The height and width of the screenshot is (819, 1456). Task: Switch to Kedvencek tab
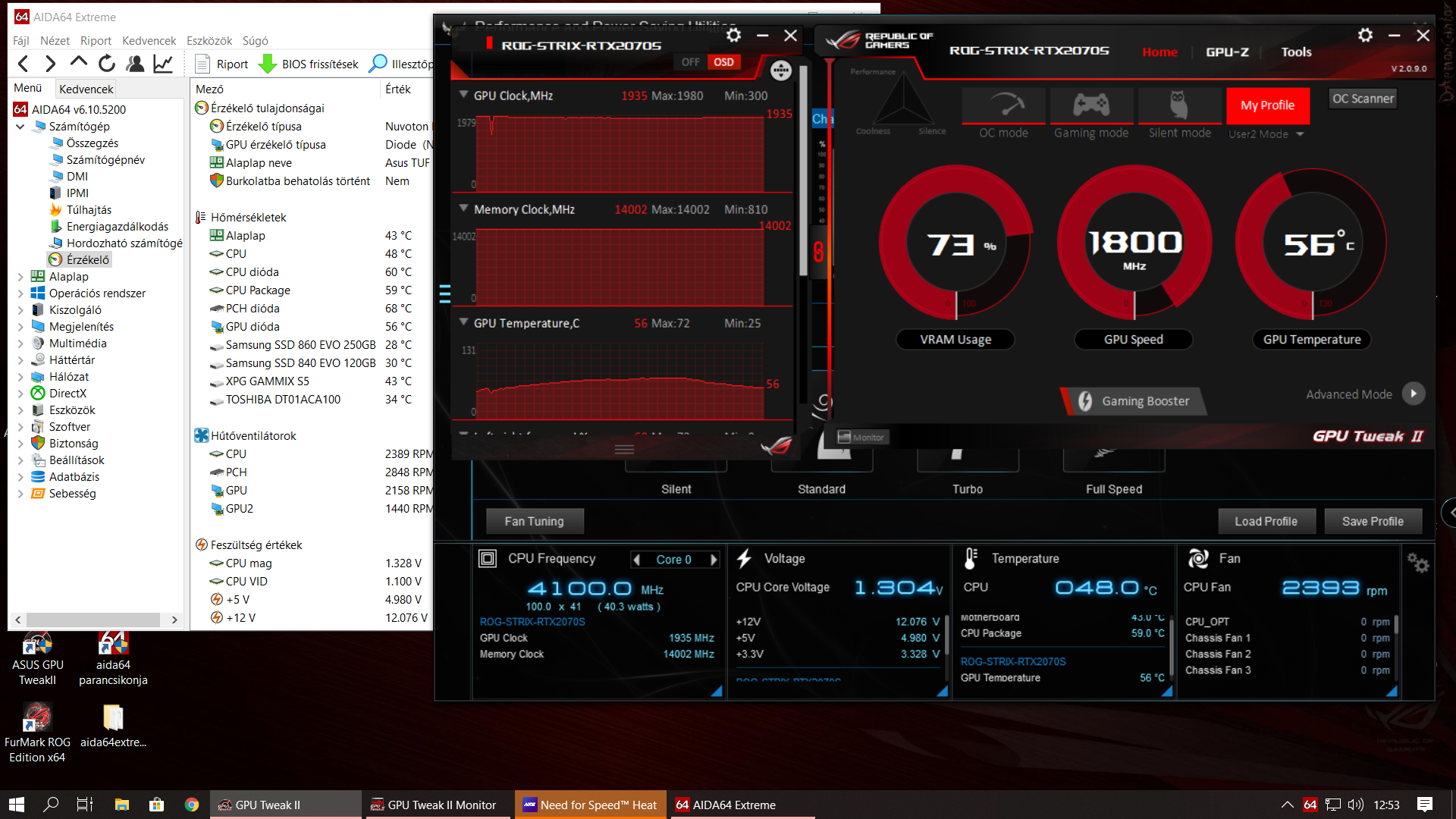[86, 89]
